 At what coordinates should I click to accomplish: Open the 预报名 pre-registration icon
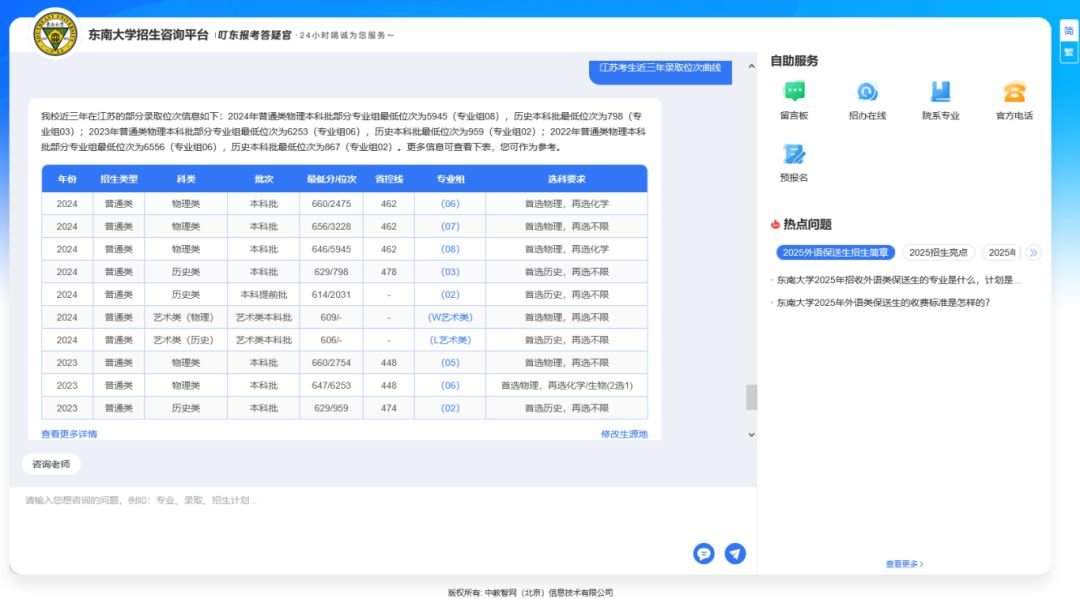click(794, 154)
